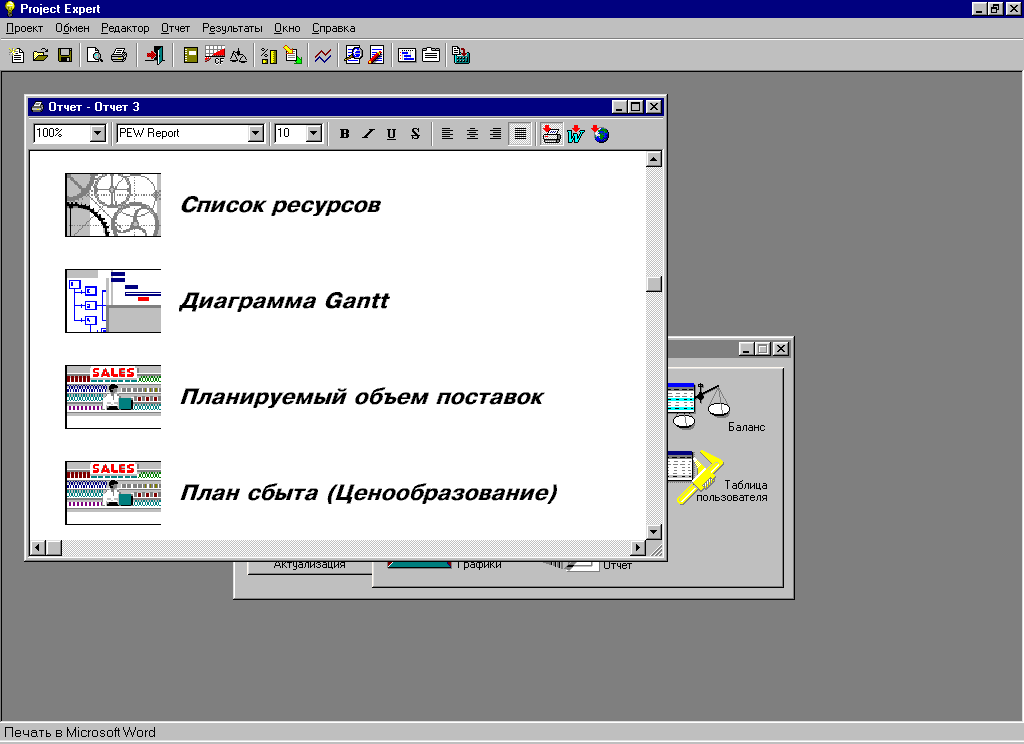Image resolution: width=1024 pixels, height=744 pixels.
Task: Click the report scroll up arrow
Action: pos(654,159)
